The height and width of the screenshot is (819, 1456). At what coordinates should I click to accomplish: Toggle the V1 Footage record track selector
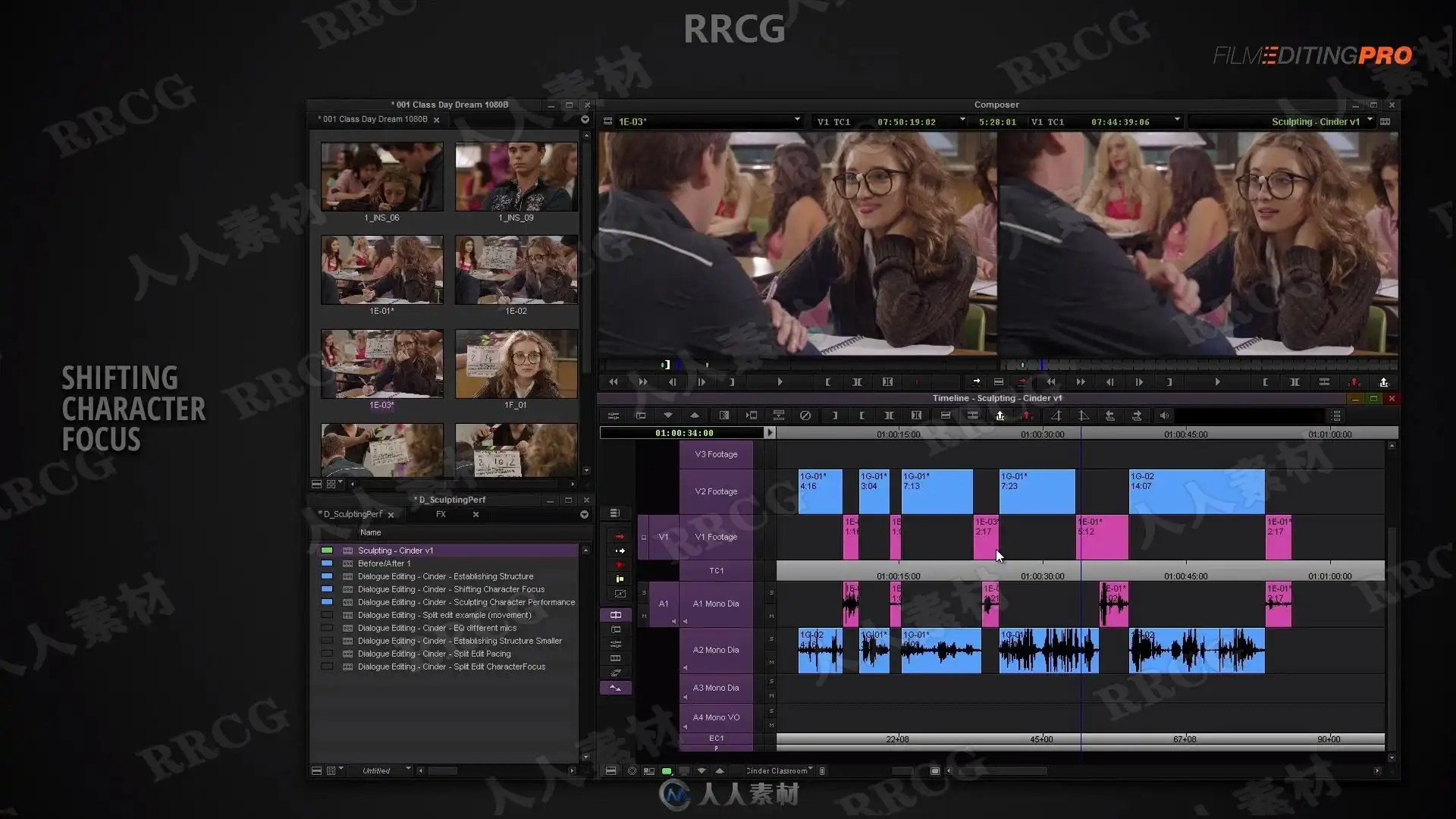(x=716, y=537)
